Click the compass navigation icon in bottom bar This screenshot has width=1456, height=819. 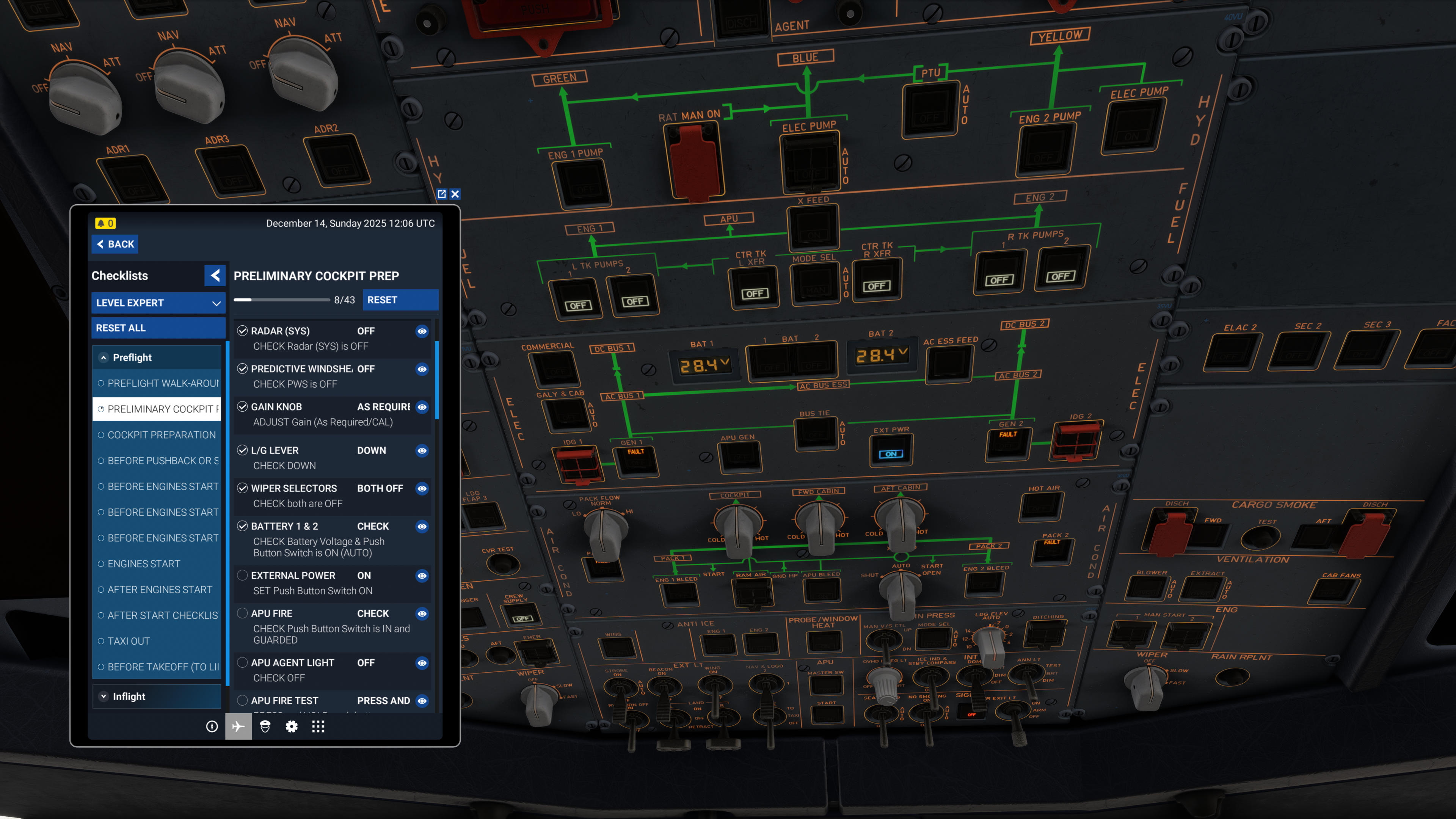click(212, 726)
